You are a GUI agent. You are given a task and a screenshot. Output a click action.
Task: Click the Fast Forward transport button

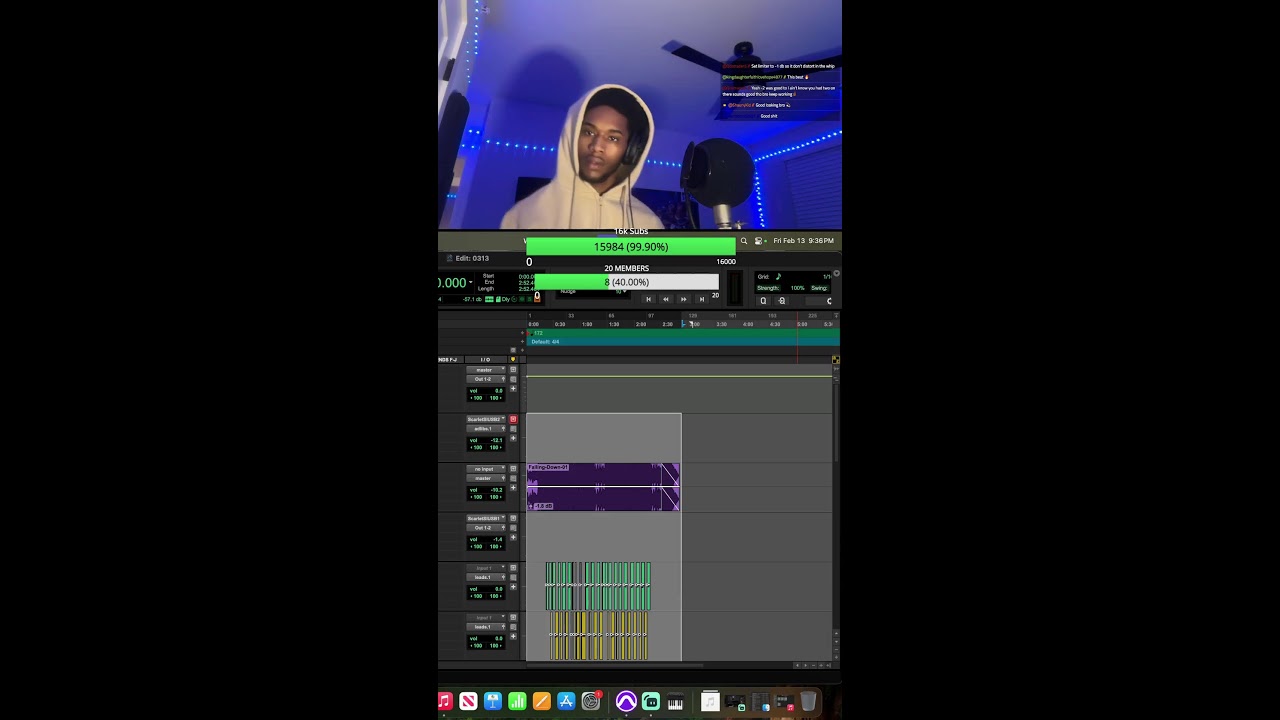(x=684, y=299)
